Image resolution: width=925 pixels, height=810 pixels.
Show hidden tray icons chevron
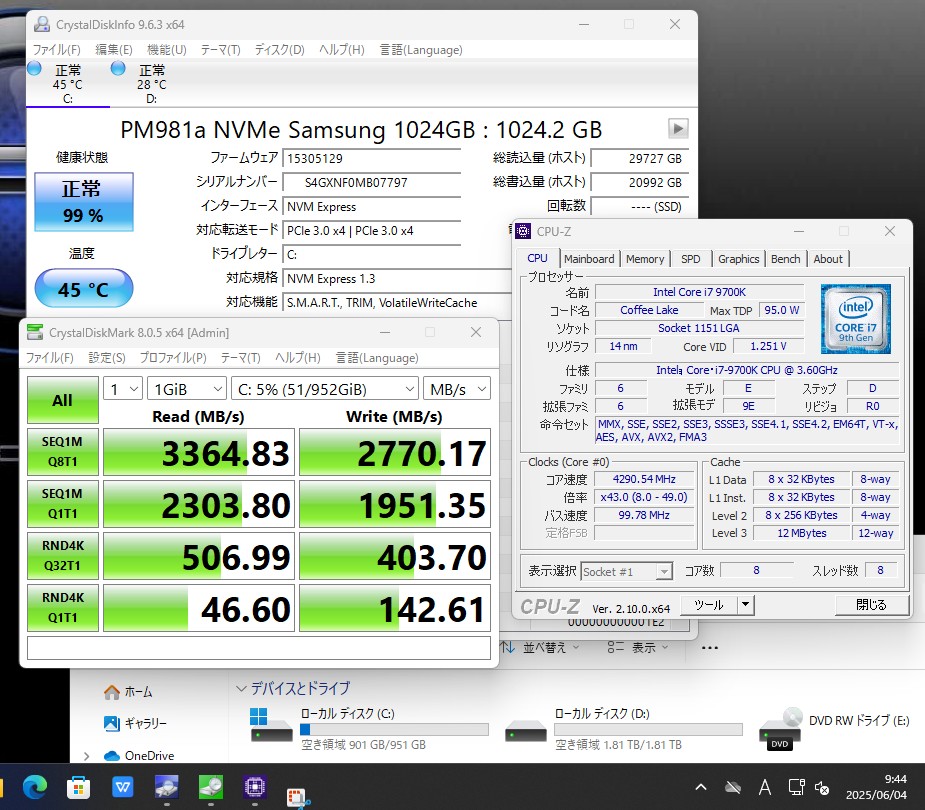[701, 787]
